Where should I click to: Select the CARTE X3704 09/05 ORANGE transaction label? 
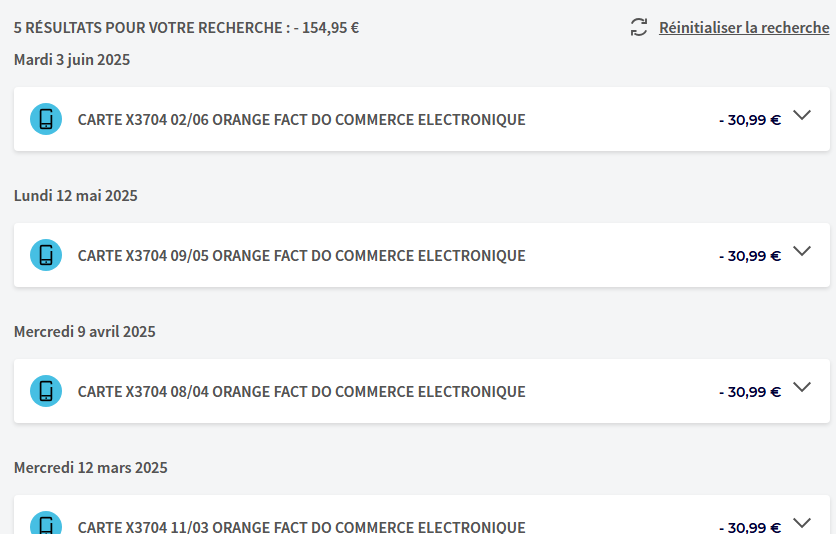(x=301, y=256)
